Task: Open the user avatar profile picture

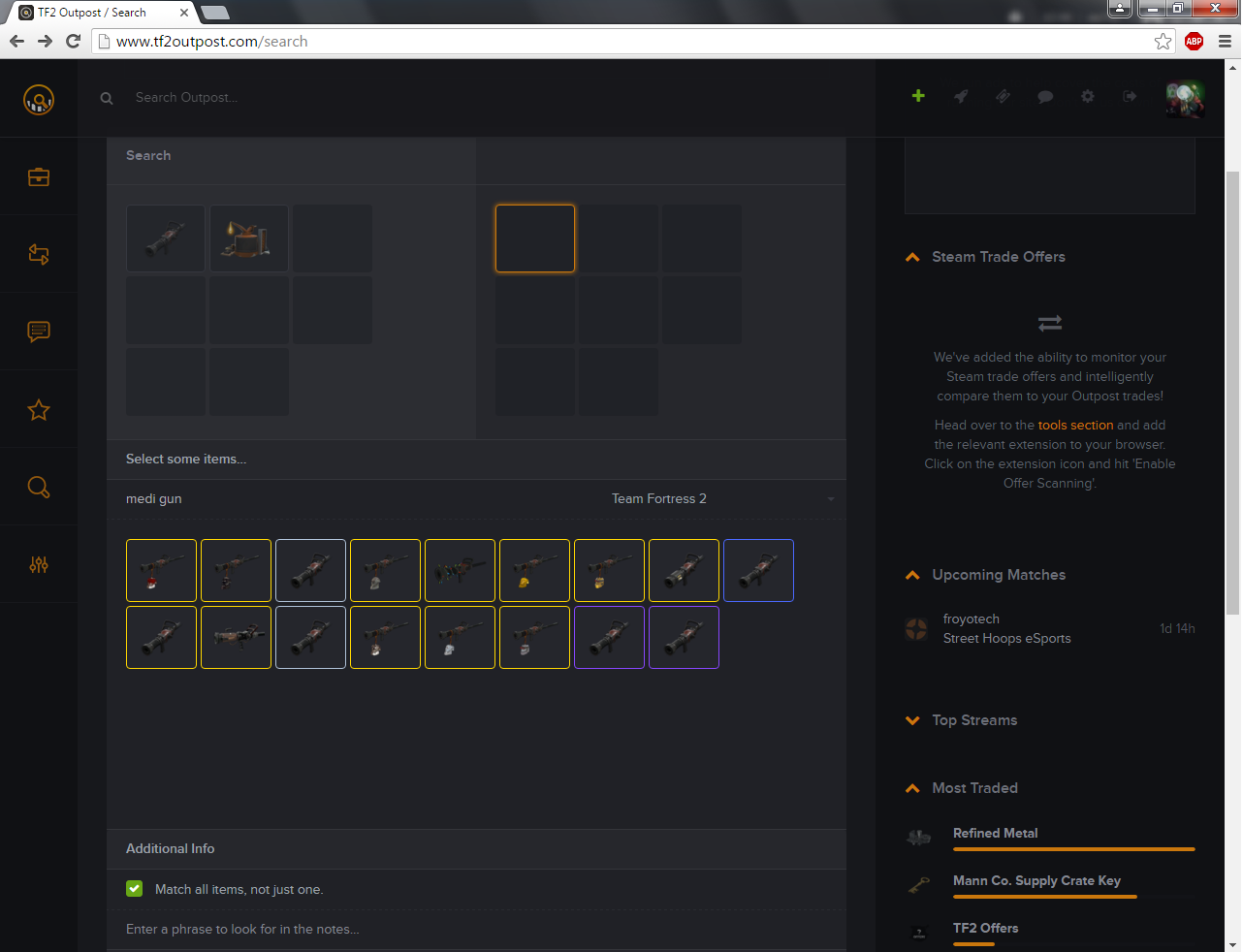Action: tap(1185, 100)
